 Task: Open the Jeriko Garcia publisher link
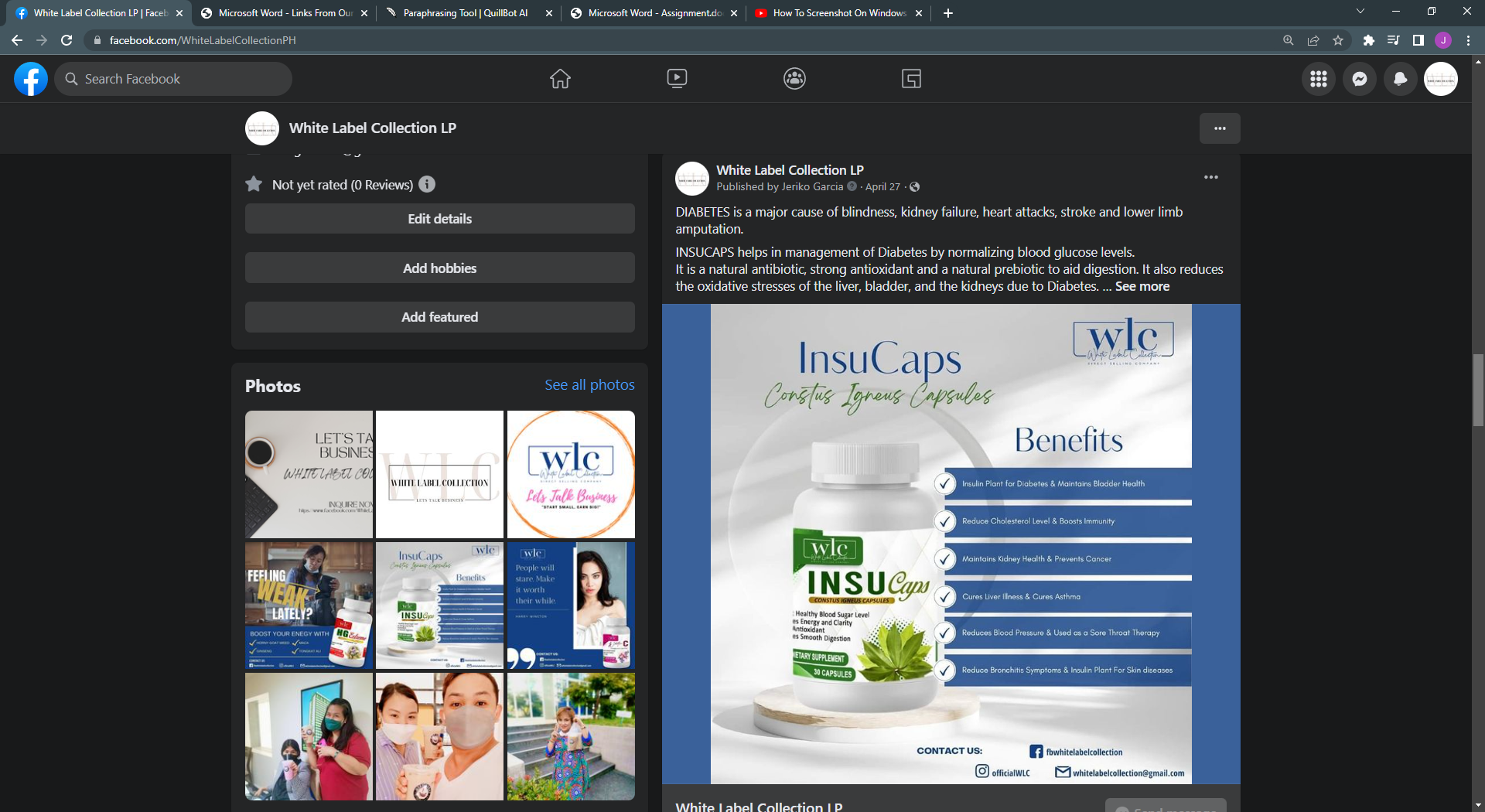[812, 186]
